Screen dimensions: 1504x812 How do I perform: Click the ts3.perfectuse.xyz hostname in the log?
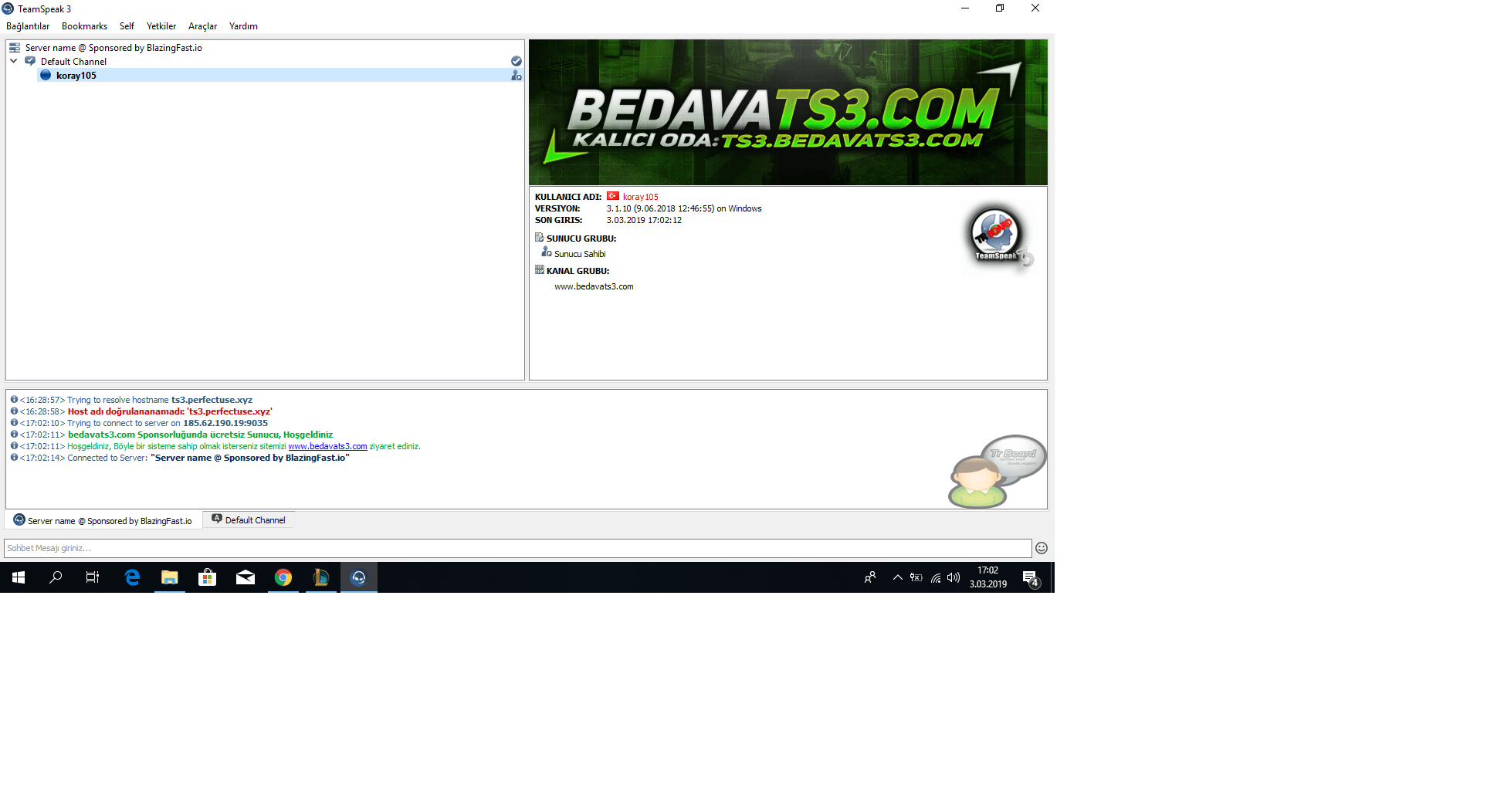click(212, 400)
